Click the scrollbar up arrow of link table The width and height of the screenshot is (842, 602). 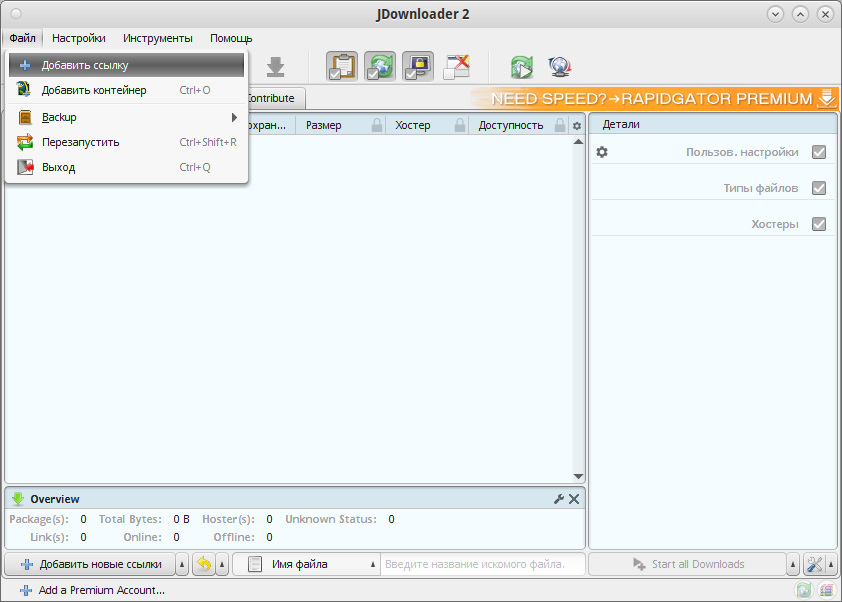tap(578, 142)
